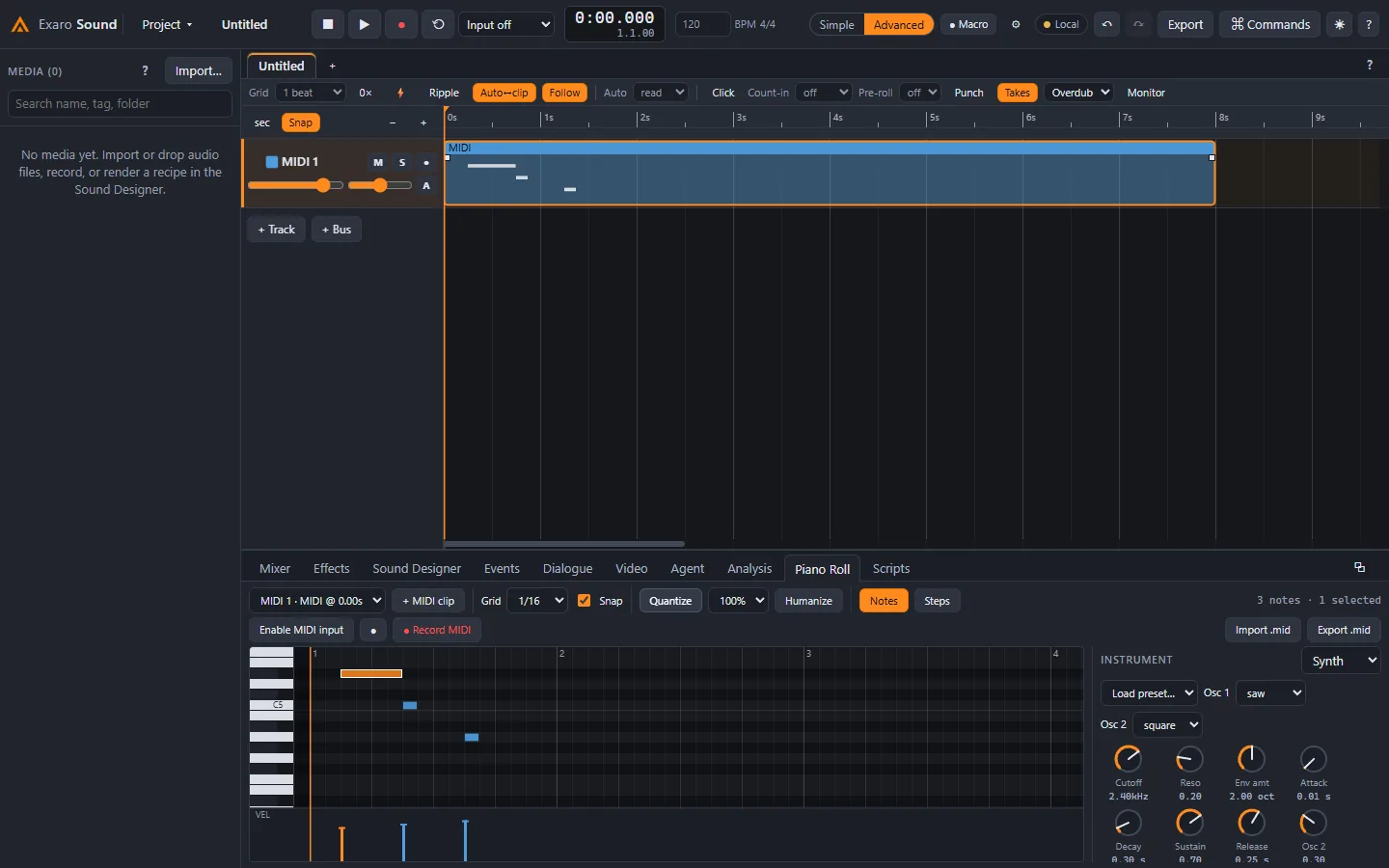Screen dimensions: 1389x868
Task: Redo with the redo arrow icon
Action: point(1138,24)
